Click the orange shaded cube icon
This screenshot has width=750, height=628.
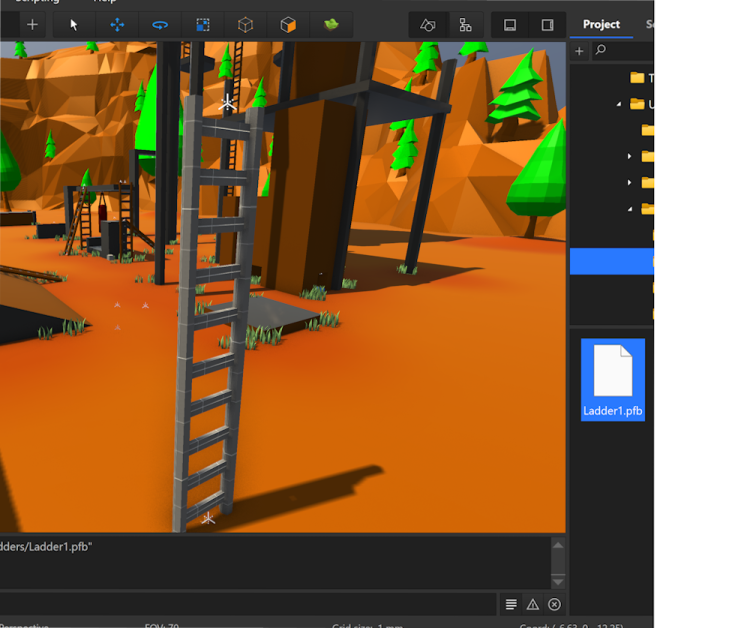288,25
